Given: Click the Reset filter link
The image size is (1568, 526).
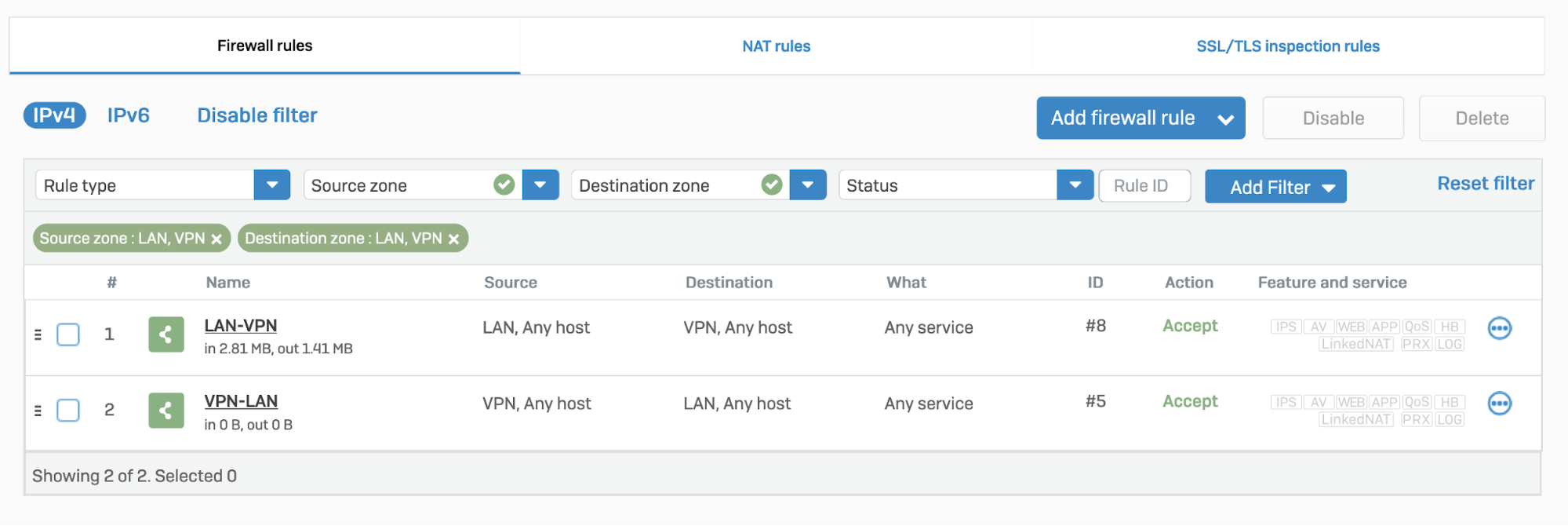Looking at the screenshot, I should pyautogui.click(x=1485, y=184).
